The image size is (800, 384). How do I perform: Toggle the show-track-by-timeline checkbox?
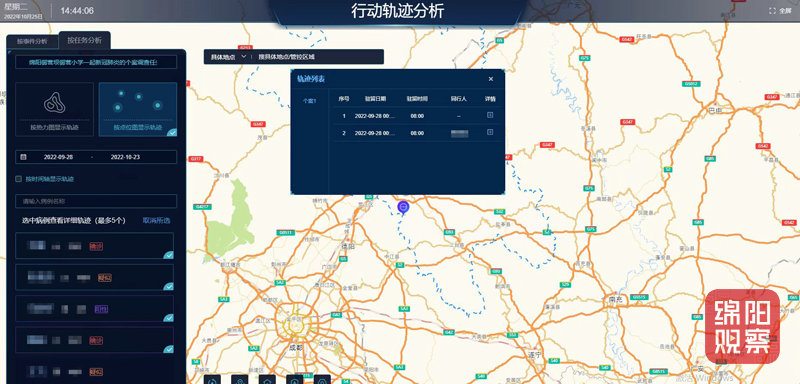click(18, 179)
